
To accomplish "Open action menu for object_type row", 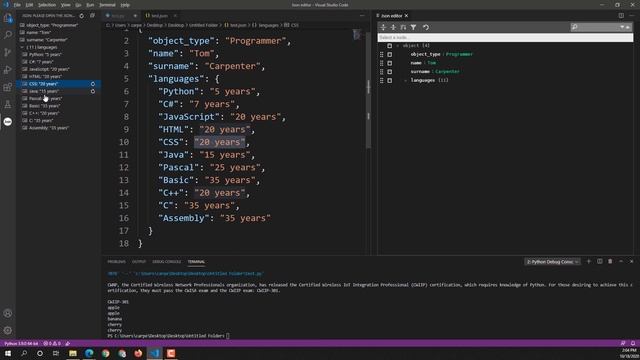I will 390,54.
